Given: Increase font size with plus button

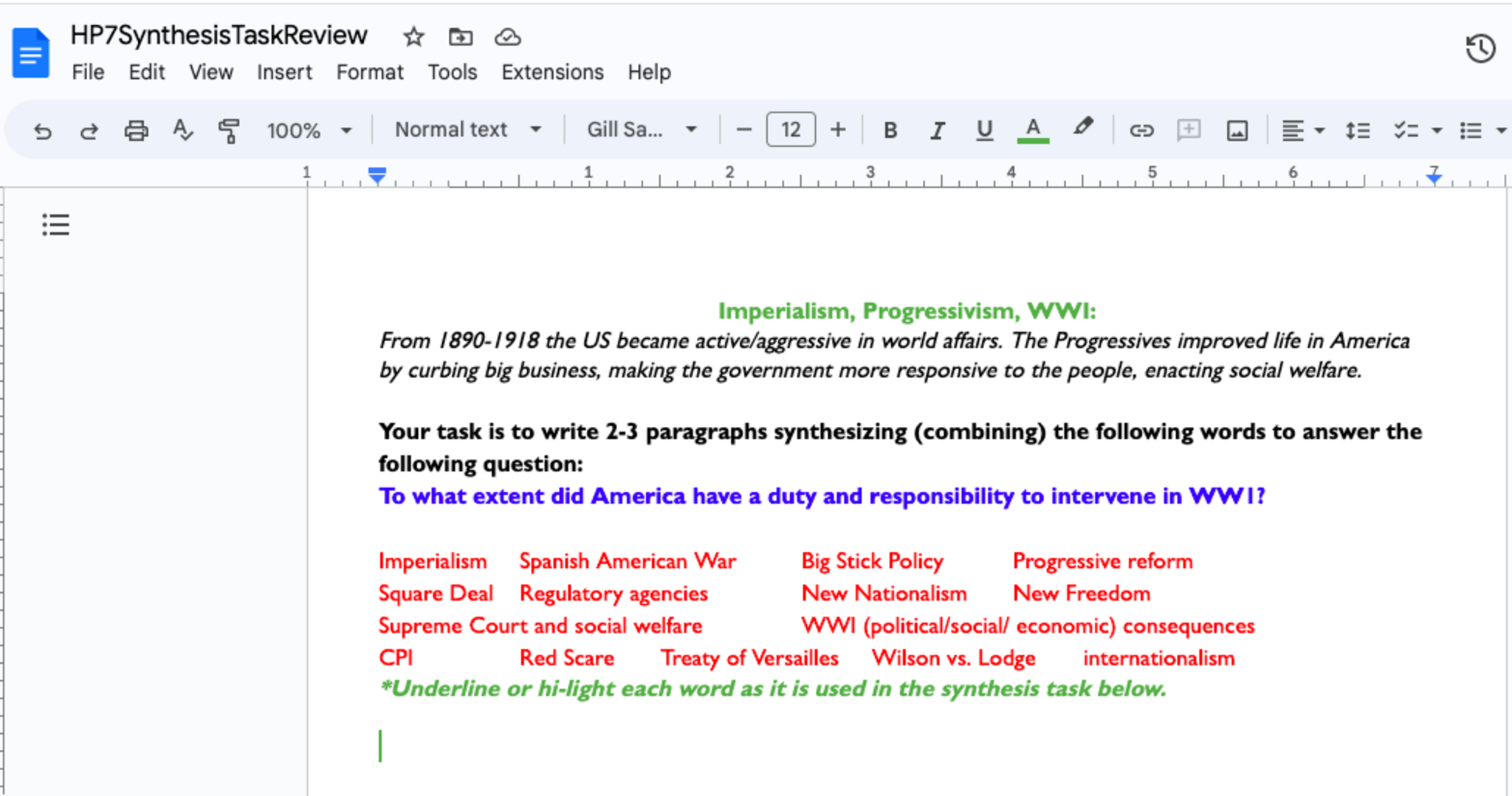Looking at the screenshot, I should click(x=837, y=130).
